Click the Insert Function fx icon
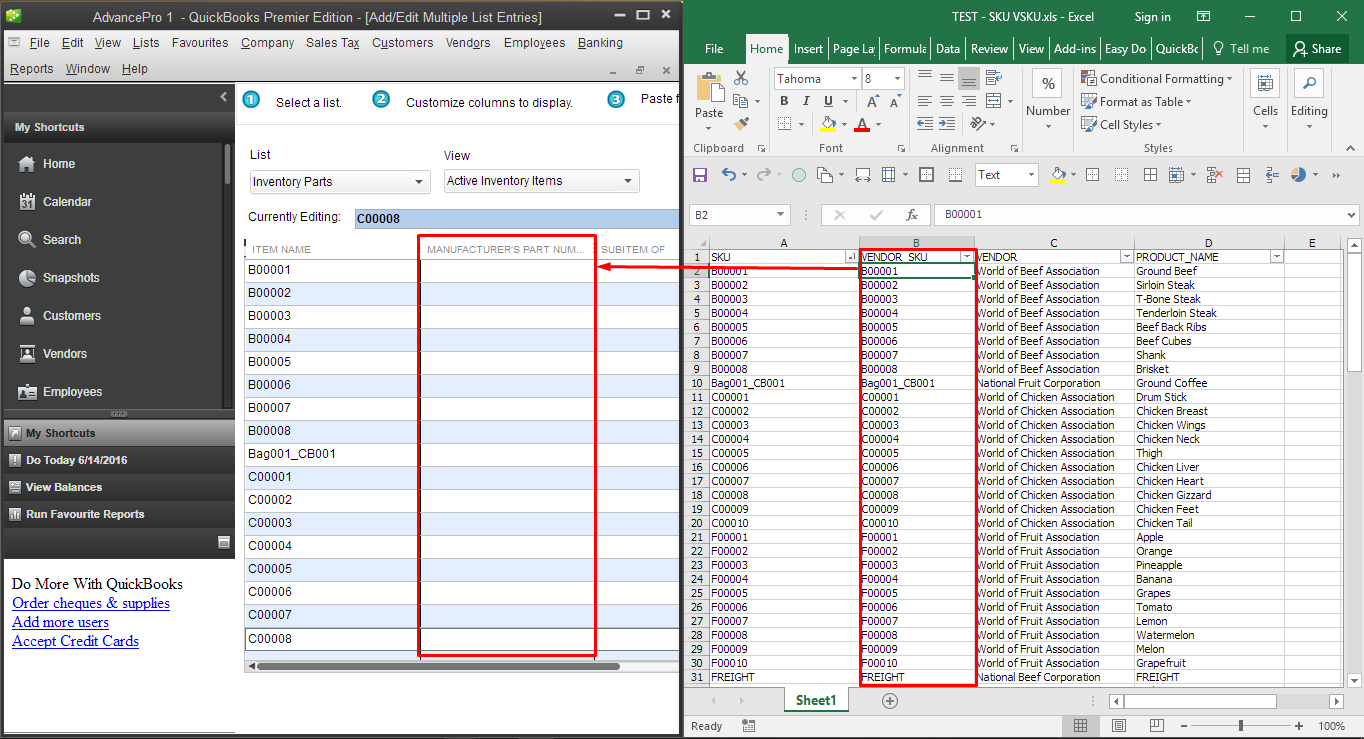1364x739 pixels. coord(911,215)
